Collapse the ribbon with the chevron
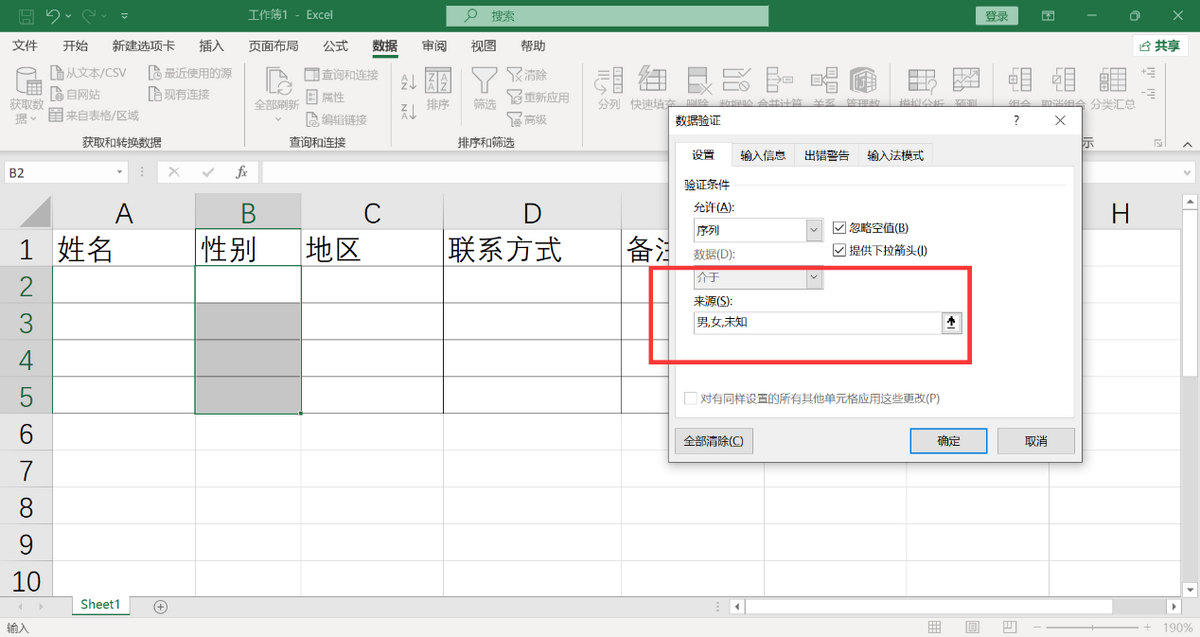 (1188, 144)
